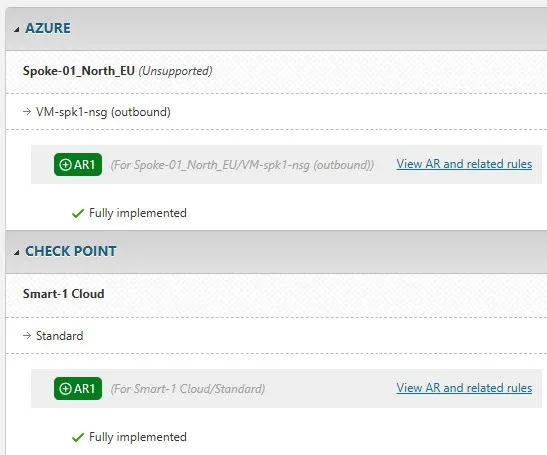Click the AZURE section heading
Screen dimensions: 547x455
[48, 28]
